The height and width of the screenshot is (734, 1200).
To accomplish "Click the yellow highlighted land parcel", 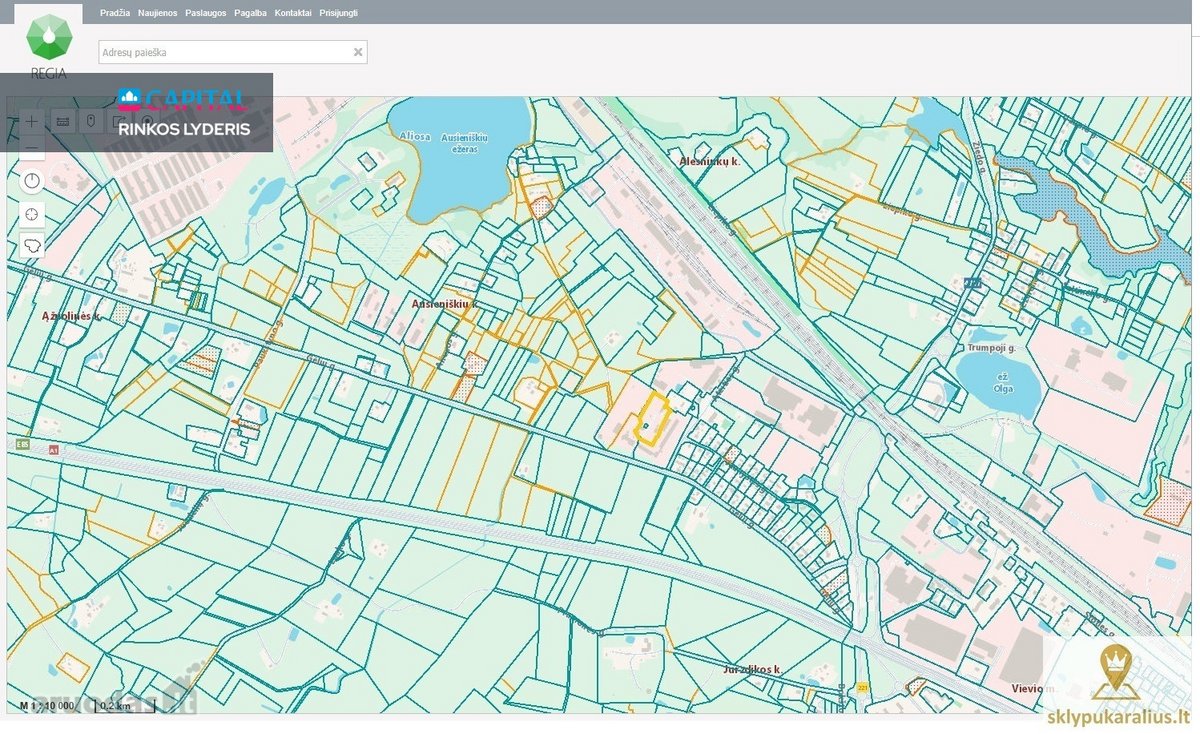I will (x=652, y=418).
